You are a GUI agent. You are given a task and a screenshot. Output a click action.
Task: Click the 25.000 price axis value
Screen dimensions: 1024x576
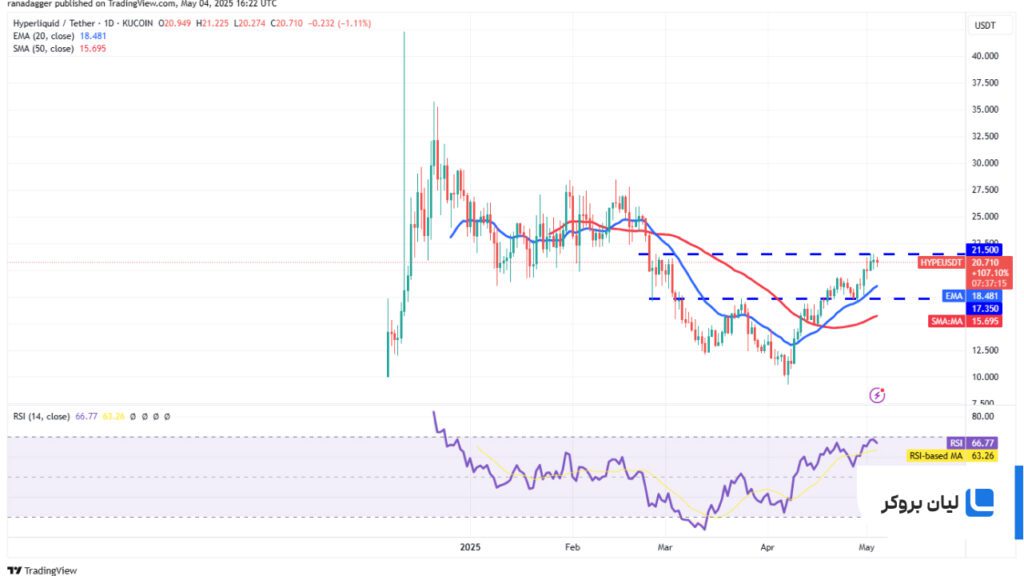point(985,217)
